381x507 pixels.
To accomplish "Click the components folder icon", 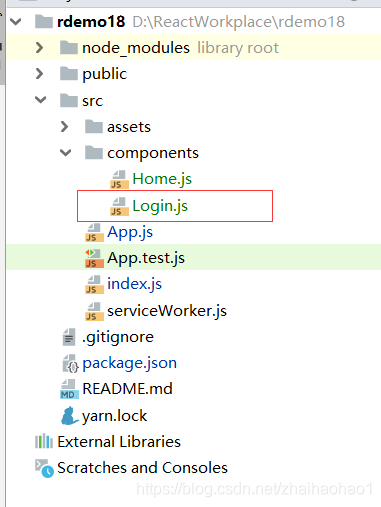I will (x=94, y=153).
